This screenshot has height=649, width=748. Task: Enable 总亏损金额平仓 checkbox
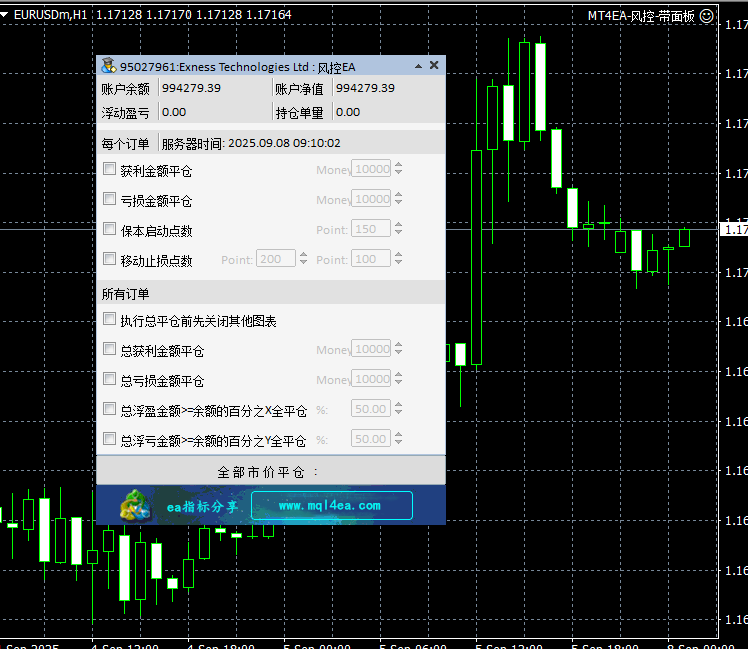pyautogui.click(x=110, y=380)
